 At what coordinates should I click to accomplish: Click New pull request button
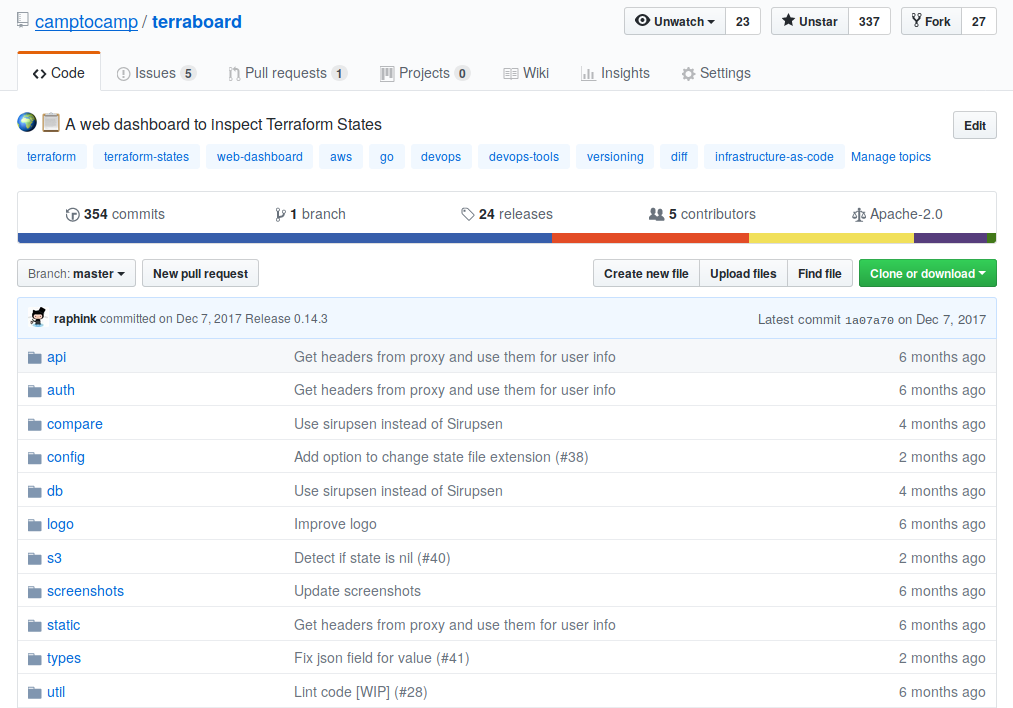(200, 274)
